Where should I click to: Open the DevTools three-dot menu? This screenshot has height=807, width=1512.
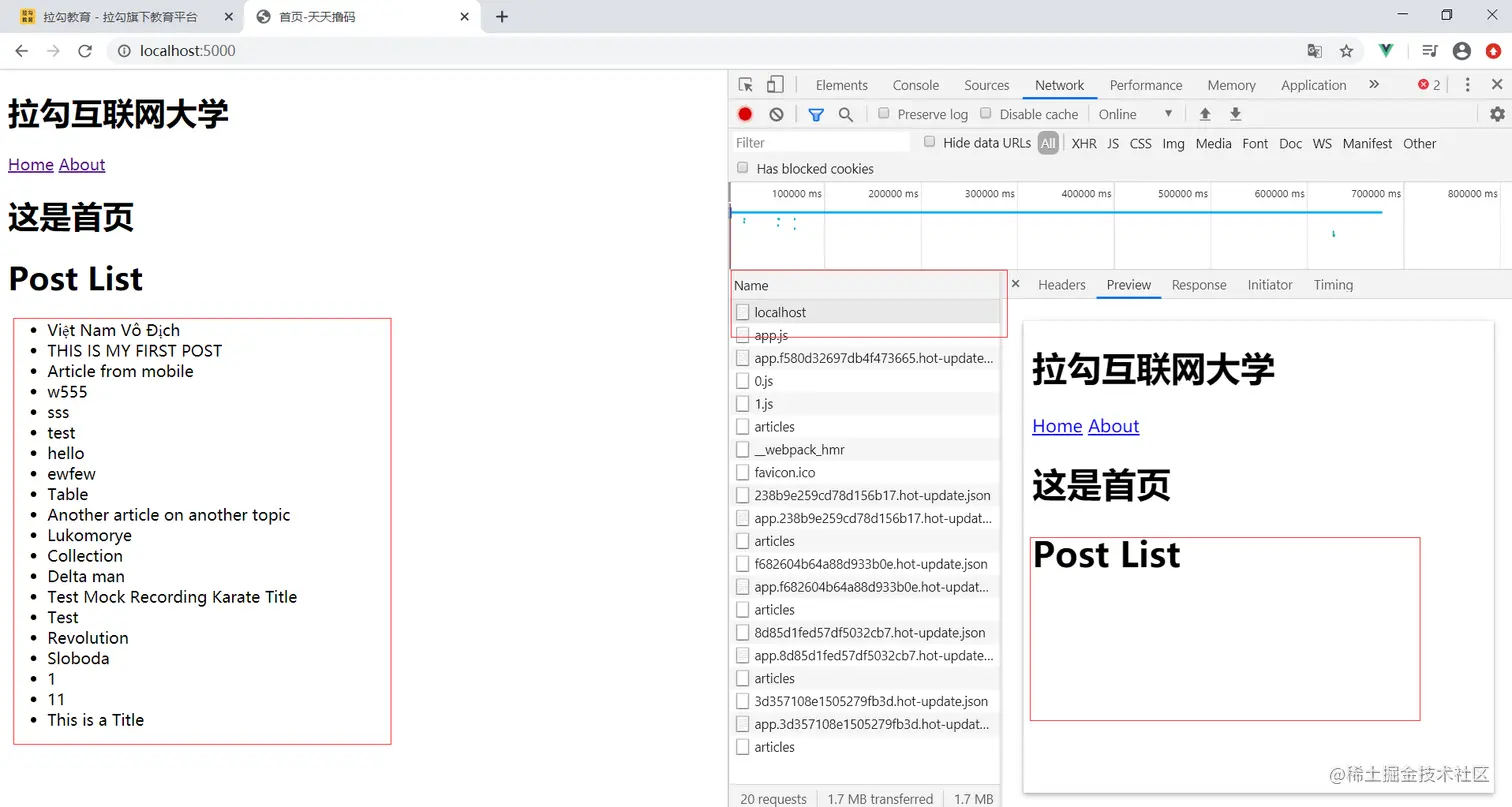point(1467,85)
